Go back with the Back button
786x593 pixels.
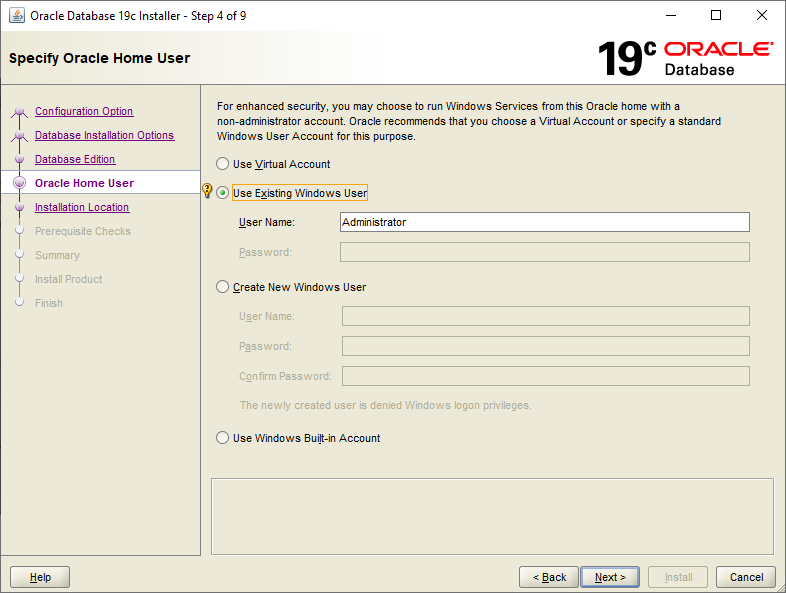pyautogui.click(x=549, y=577)
